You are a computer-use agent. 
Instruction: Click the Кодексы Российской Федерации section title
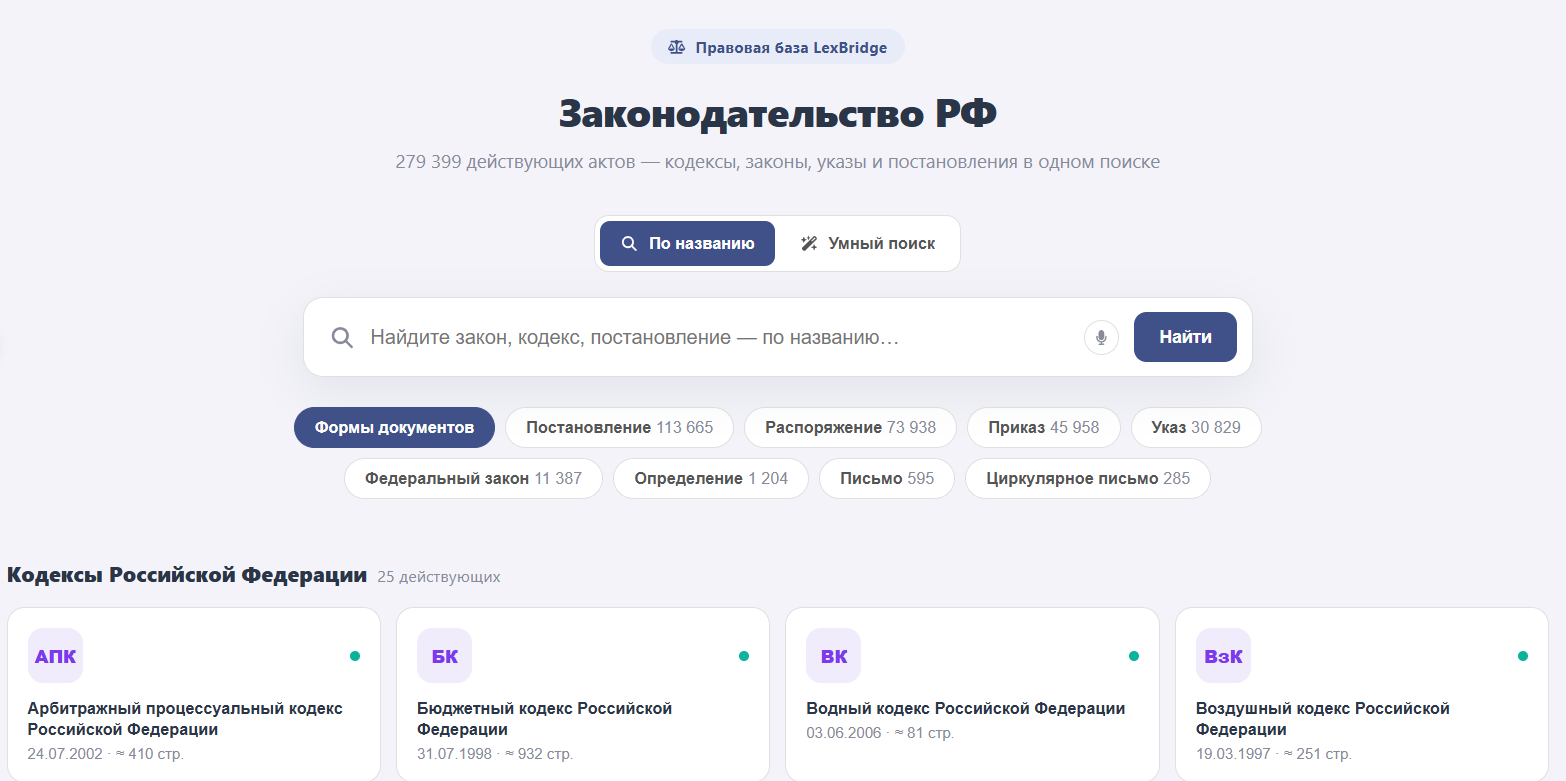(187, 575)
